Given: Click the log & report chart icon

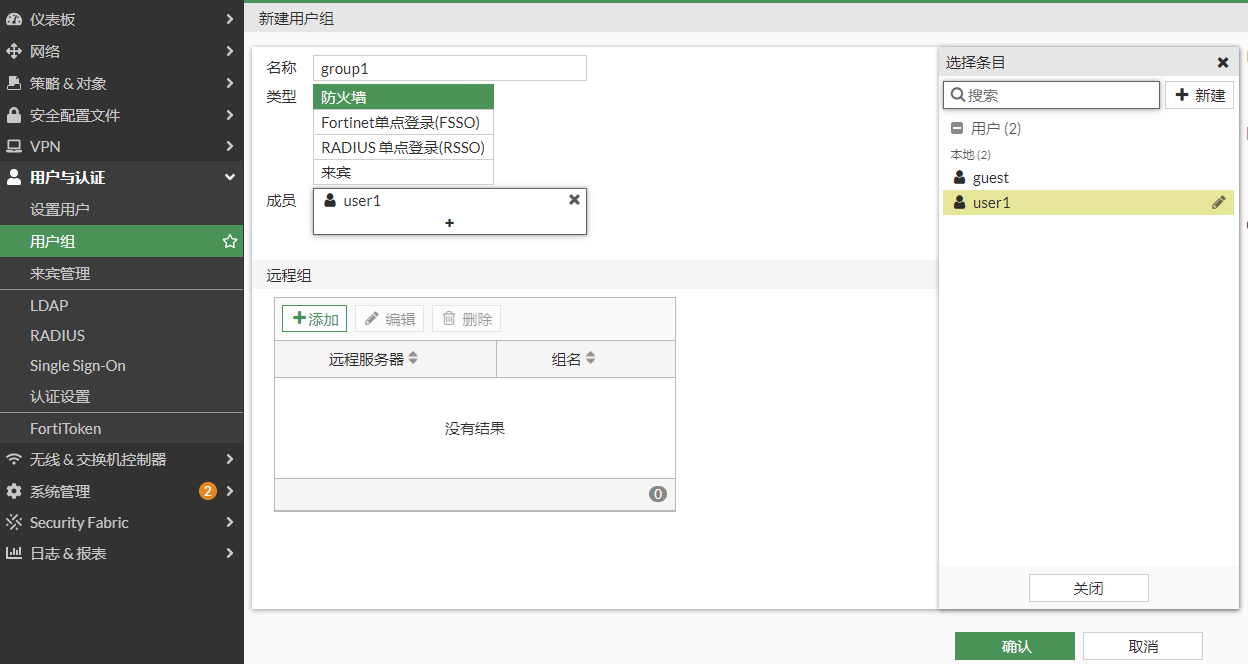Looking at the screenshot, I should (14, 553).
